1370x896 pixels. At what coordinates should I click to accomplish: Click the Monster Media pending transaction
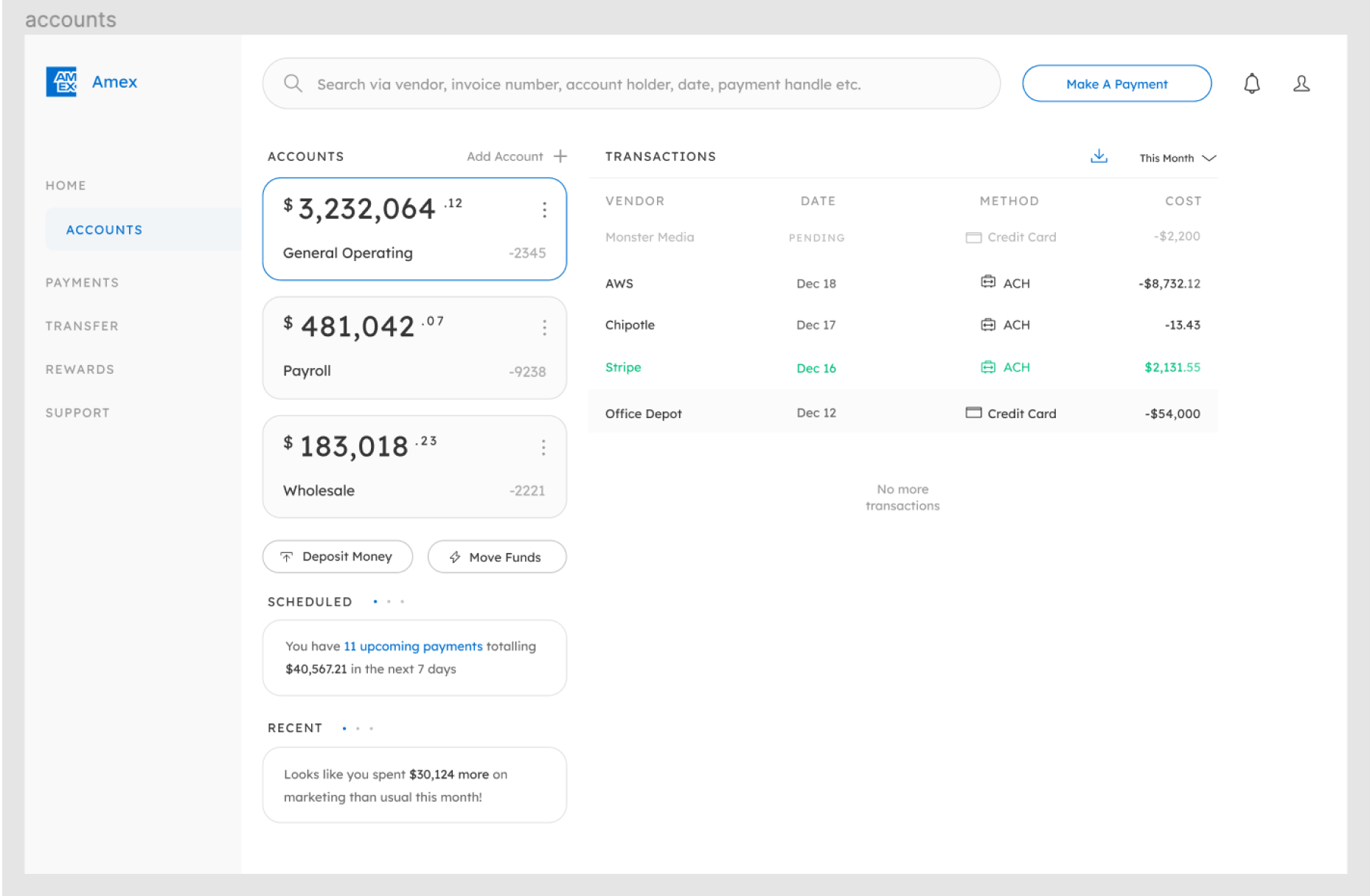tap(903, 237)
